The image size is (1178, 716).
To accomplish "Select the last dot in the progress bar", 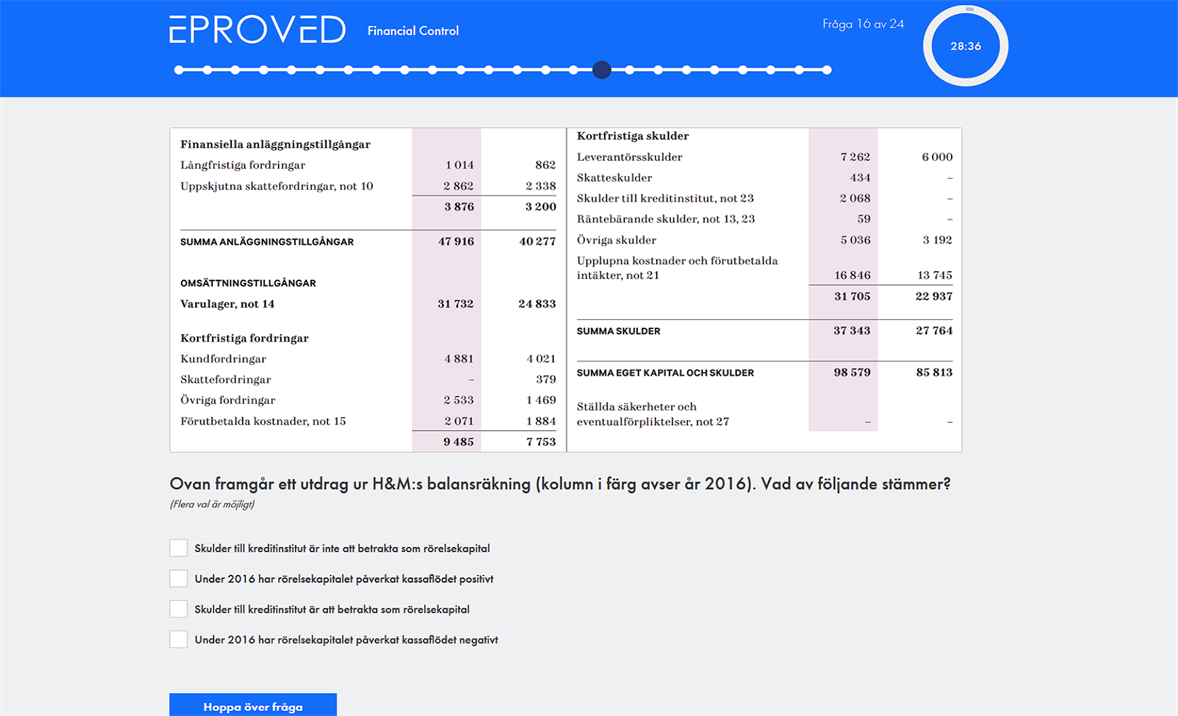I will click(827, 70).
